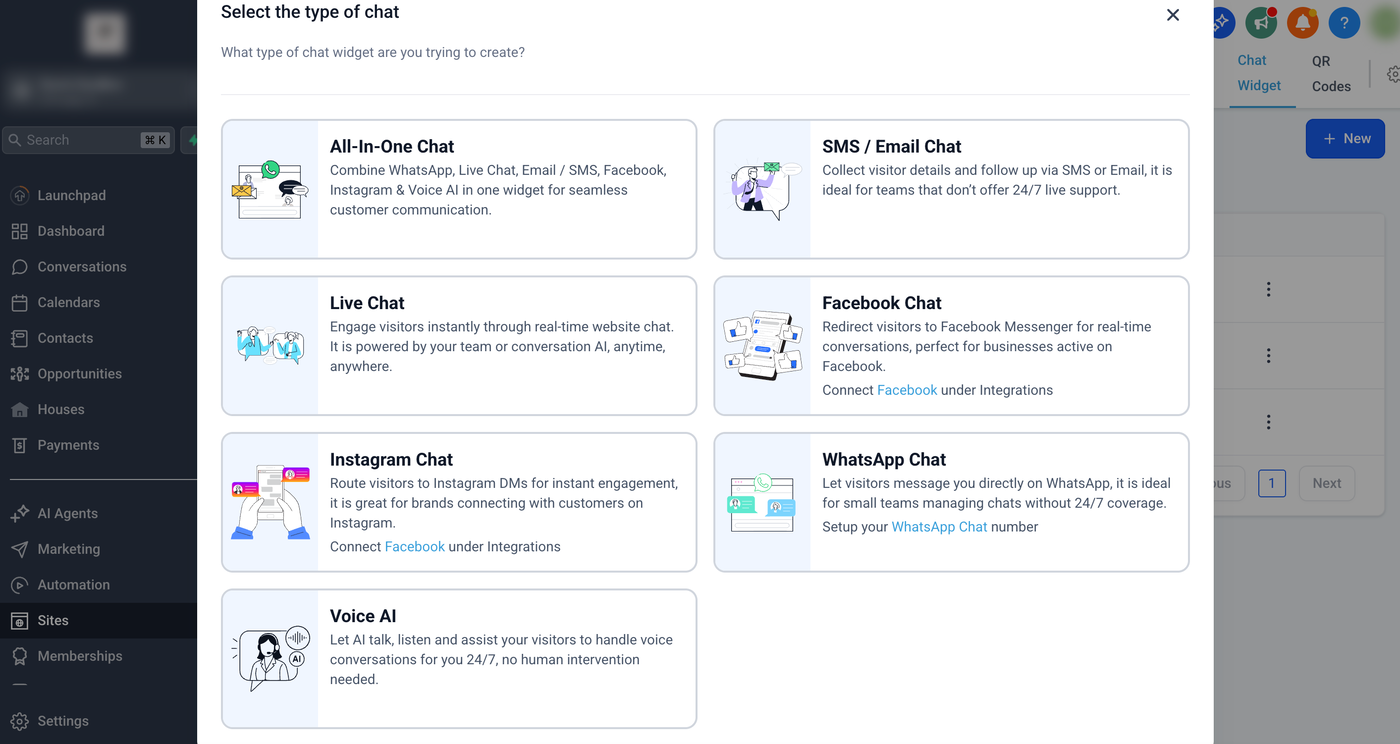Select the Voice AI chat illustration
The image size is (1400, 744).
pyautogui.click(x=270, y=659)
